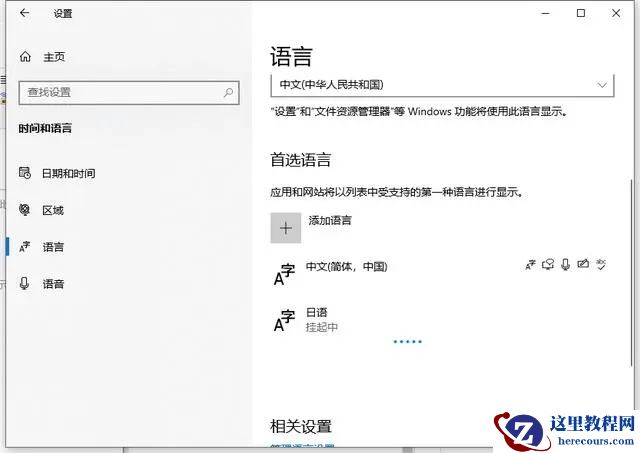The width and height of the screenshot is (640, 453).
Task: Open the Windows display language dropdown
Action: pyautogui.click(x=442, y=85)
